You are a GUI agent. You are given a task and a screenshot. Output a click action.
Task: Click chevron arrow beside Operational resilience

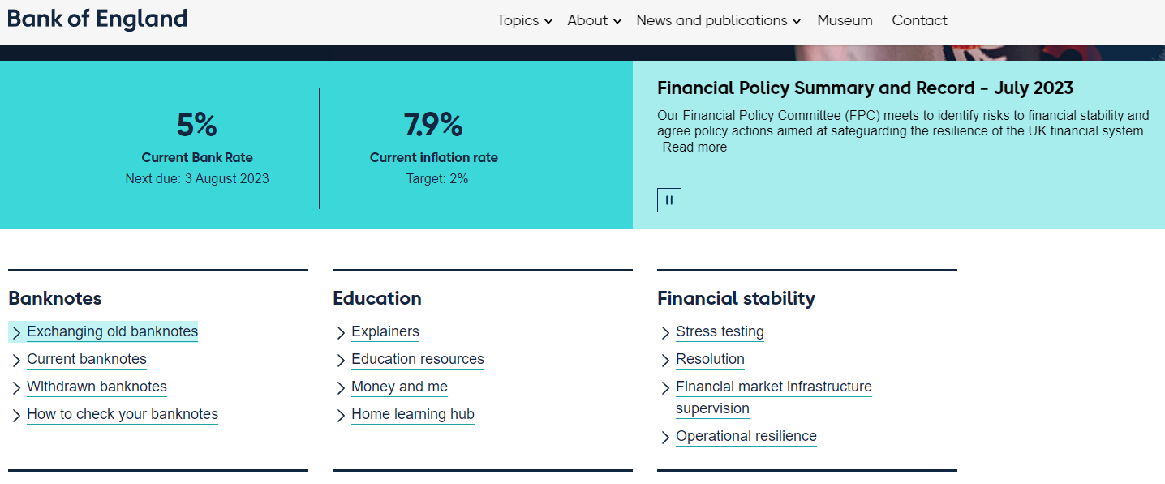click(x=666, y=437)
